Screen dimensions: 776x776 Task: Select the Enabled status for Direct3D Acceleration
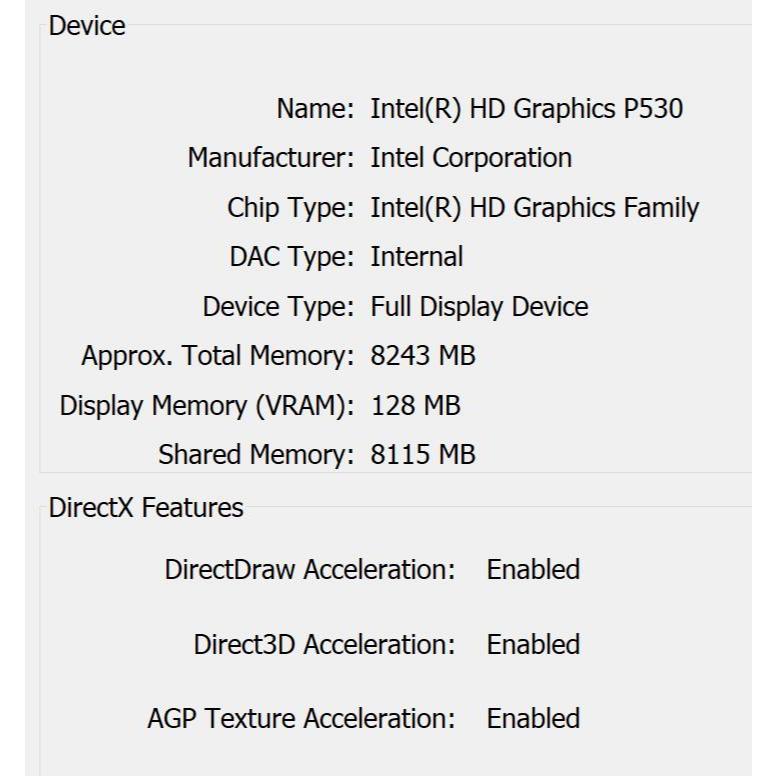(533, 645)
